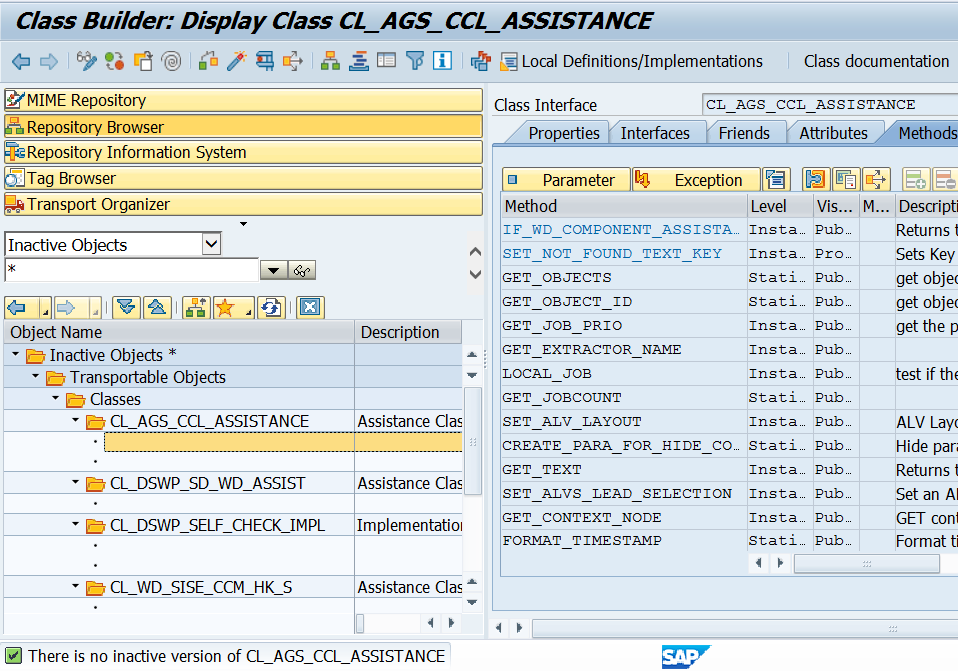Click the Favorites star icon
The height and width of the screenshot is (671, 958).
(225, 307)
